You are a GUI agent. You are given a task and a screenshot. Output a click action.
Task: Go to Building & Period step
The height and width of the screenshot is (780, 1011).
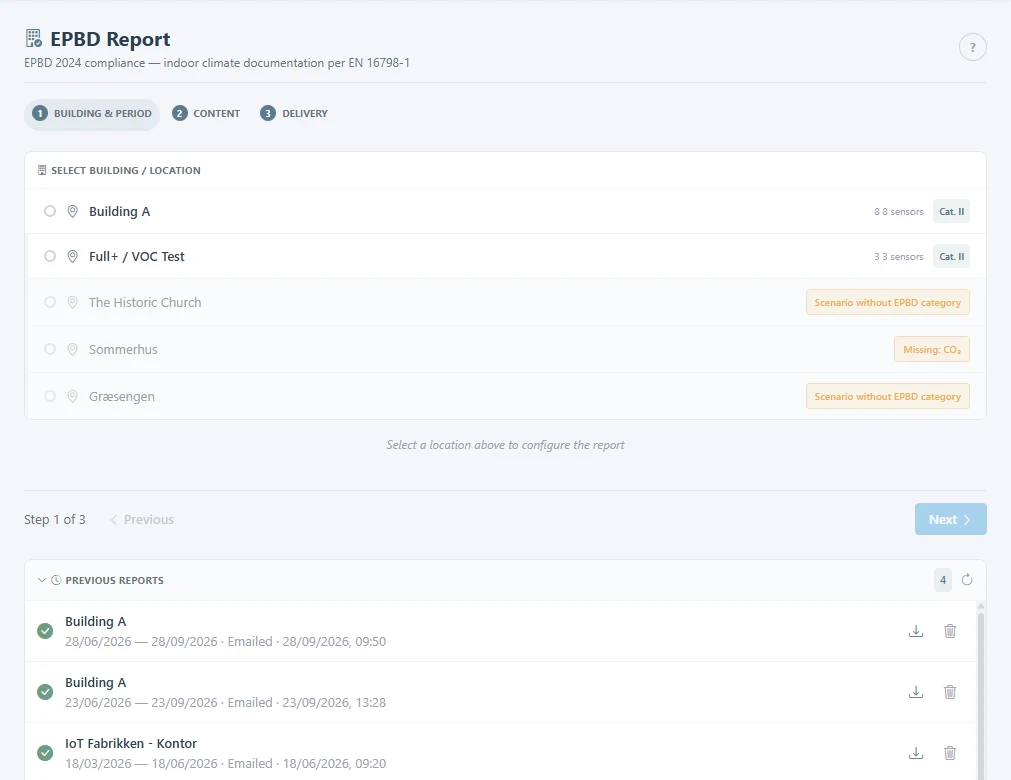[92, 114]
